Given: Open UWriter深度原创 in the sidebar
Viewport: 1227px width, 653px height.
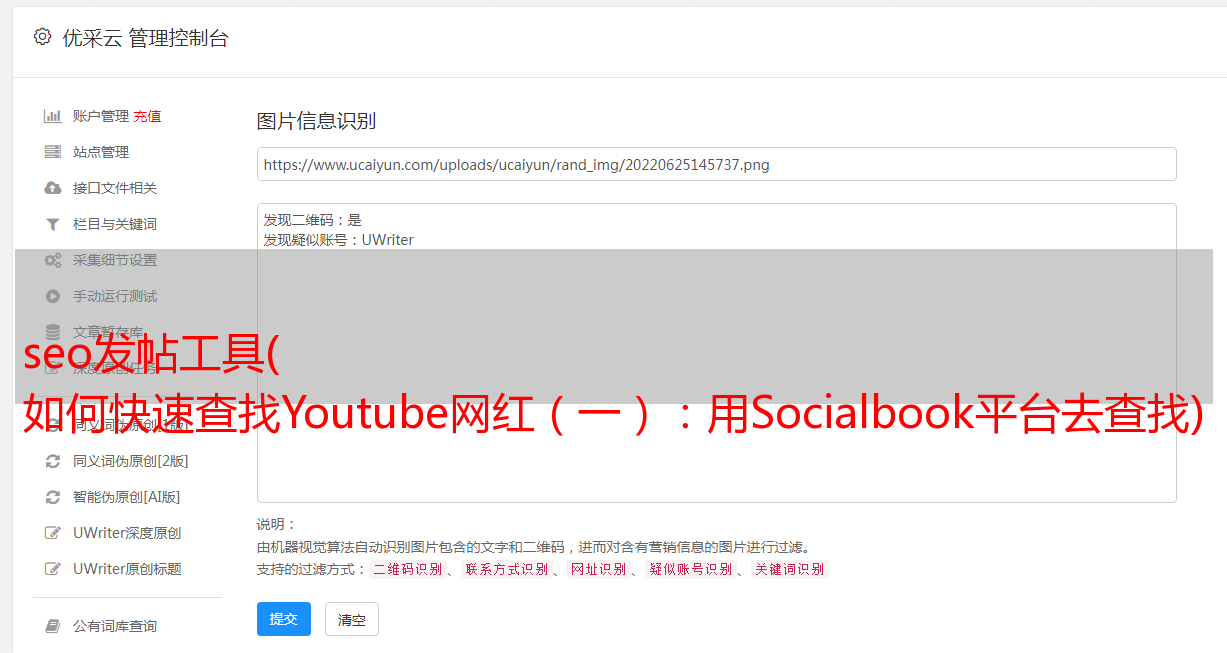Looking at the screenshot, I should click(x=127, y=533).
